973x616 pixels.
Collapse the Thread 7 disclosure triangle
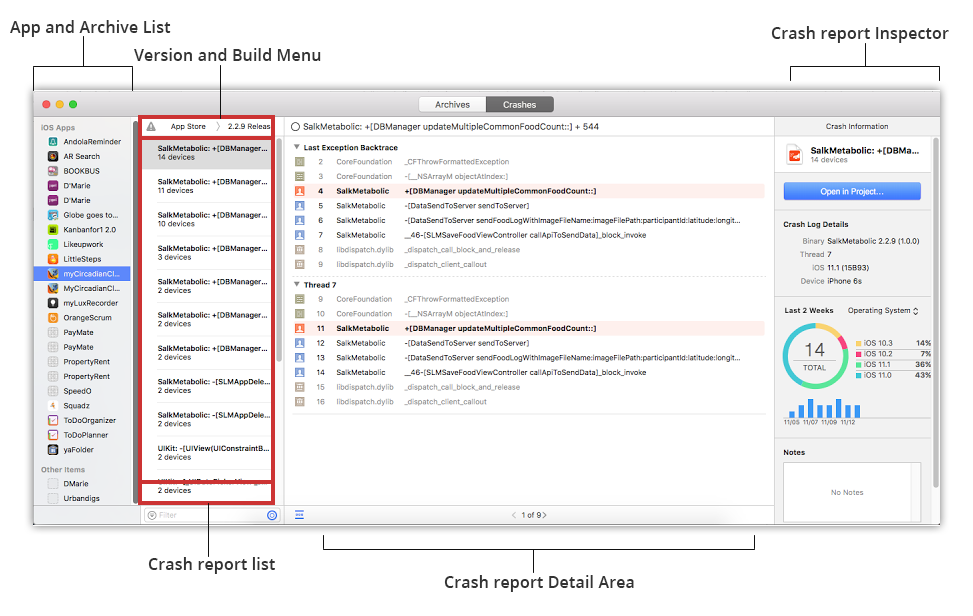[297, 285]
